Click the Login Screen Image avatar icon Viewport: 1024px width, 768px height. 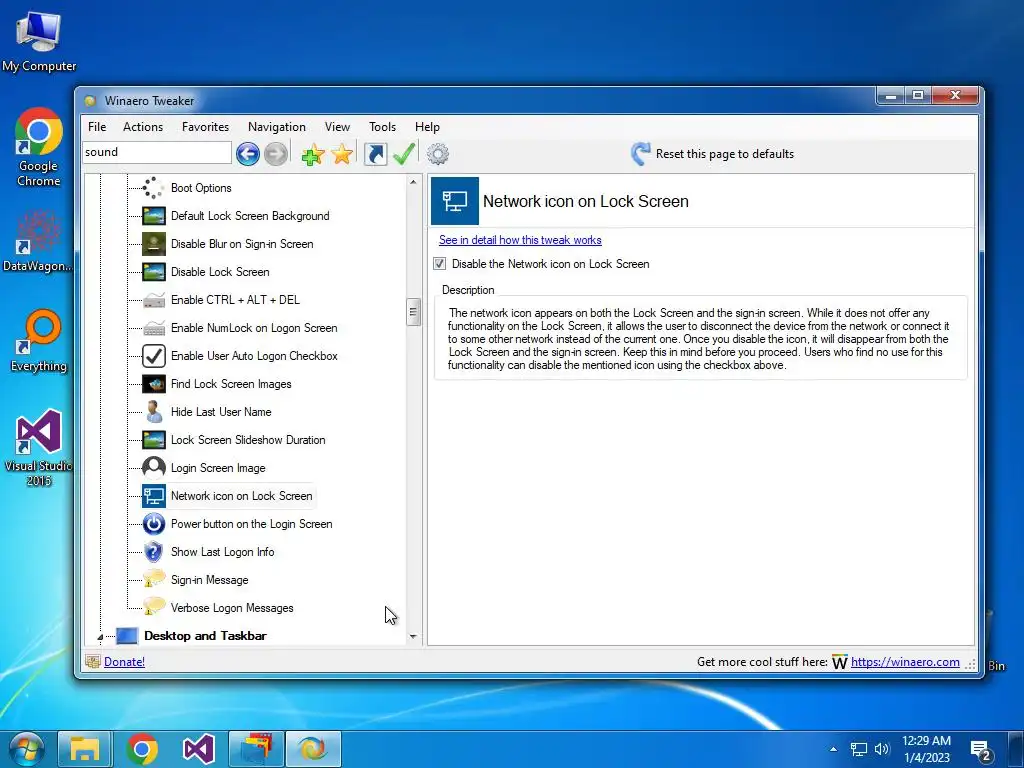tap(153, 468)
